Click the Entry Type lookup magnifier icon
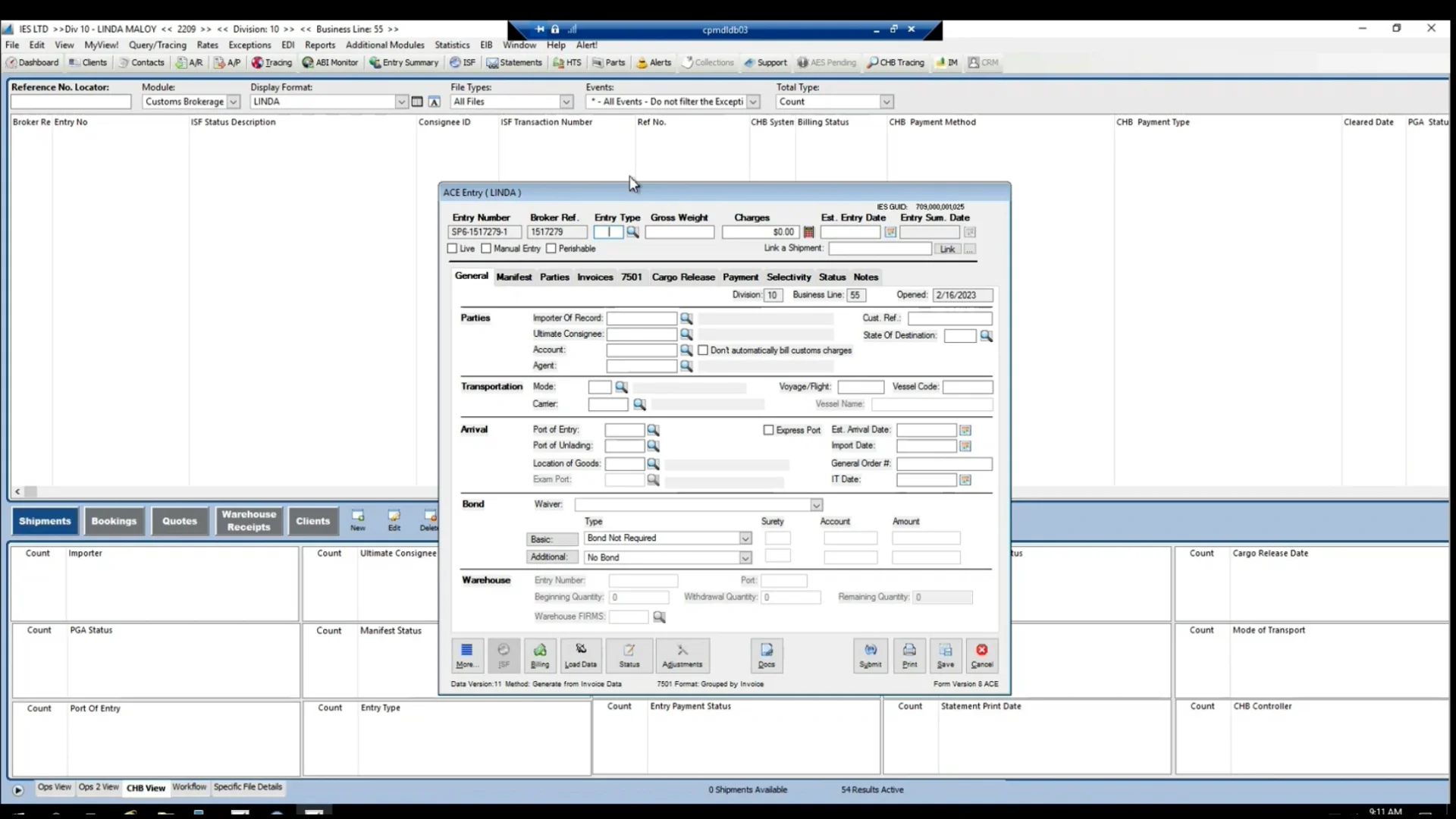Image resolution: width=1456 pixels, height=819 pixels. 632,232
